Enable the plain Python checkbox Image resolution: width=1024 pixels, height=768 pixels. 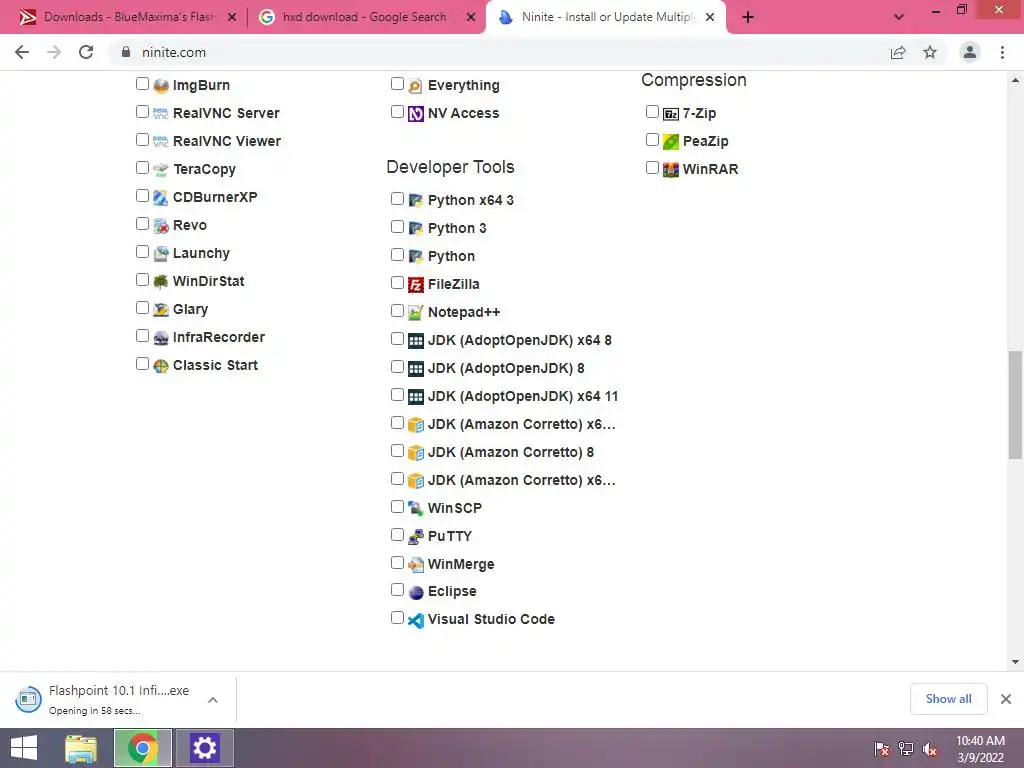pos(397,255)
